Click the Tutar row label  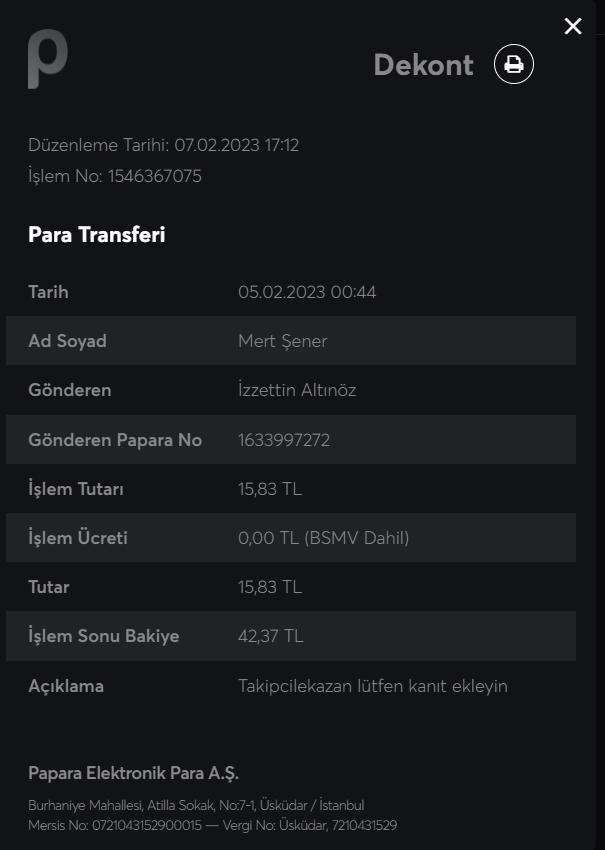pyautogui.click(x=49, y=587)
